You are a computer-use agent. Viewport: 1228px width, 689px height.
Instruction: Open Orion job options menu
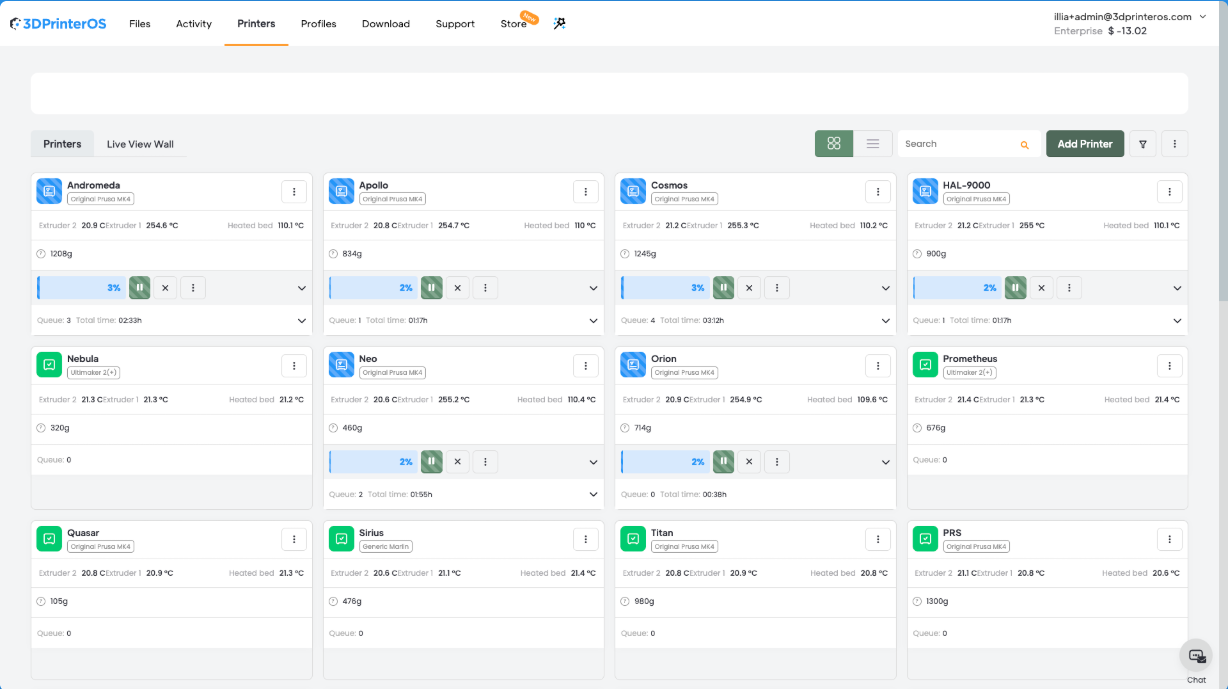pyautogui.click(x=777, y=462)
